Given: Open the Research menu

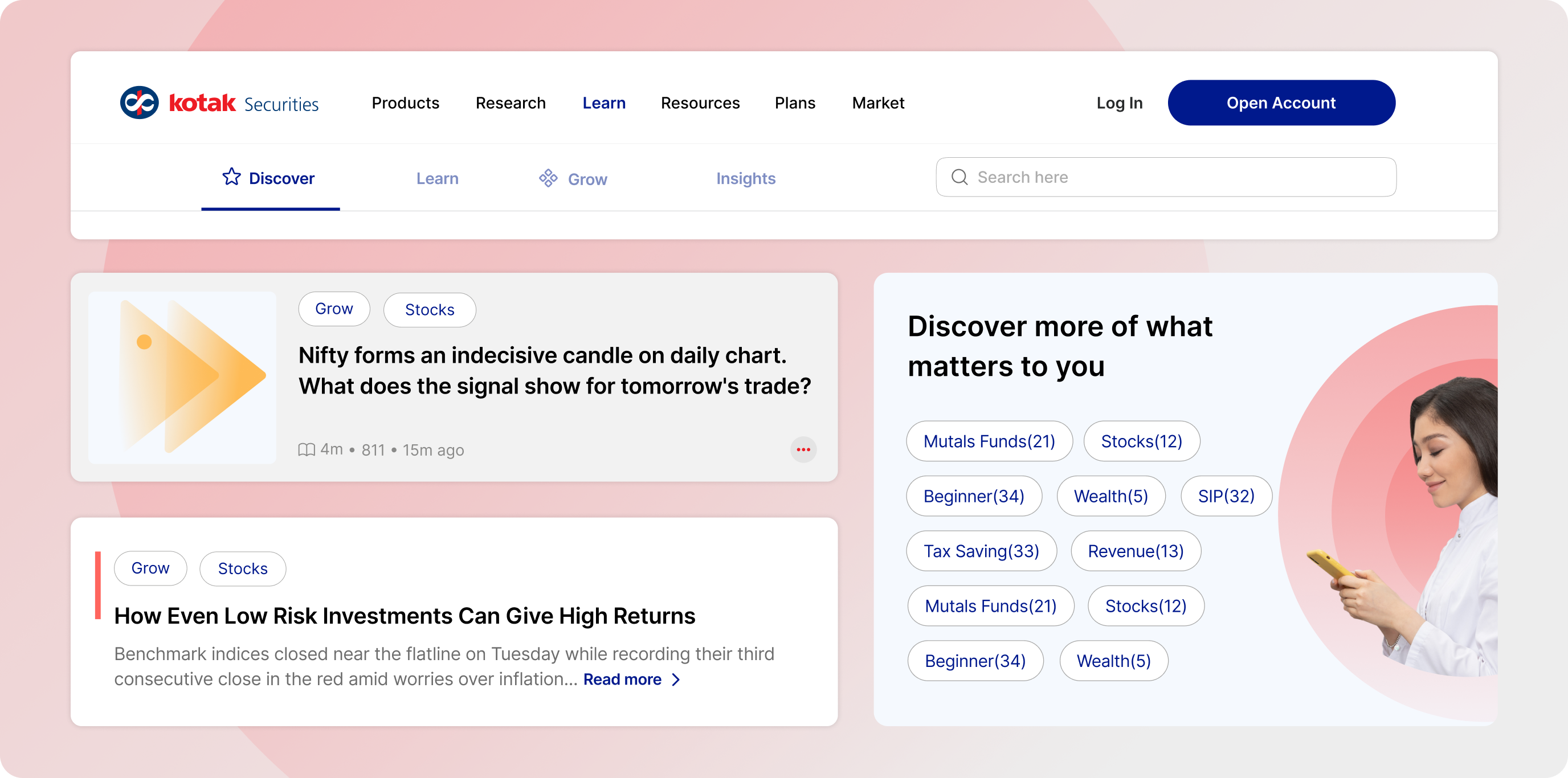Looking at the screenshot, I should coord(511,103).
